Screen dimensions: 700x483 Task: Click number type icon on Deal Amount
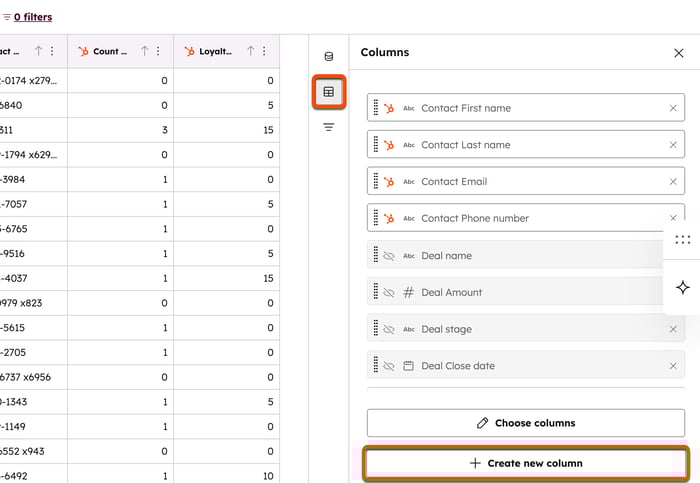click(408, 292)
